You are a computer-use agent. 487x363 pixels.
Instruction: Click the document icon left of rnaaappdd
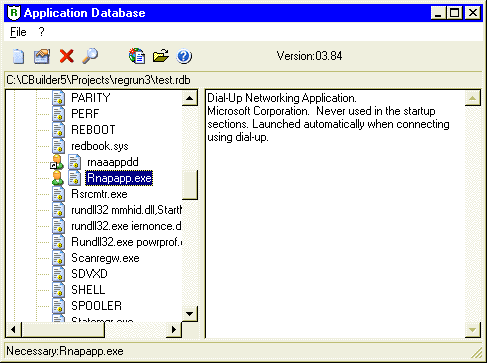[x=75, y=162]
